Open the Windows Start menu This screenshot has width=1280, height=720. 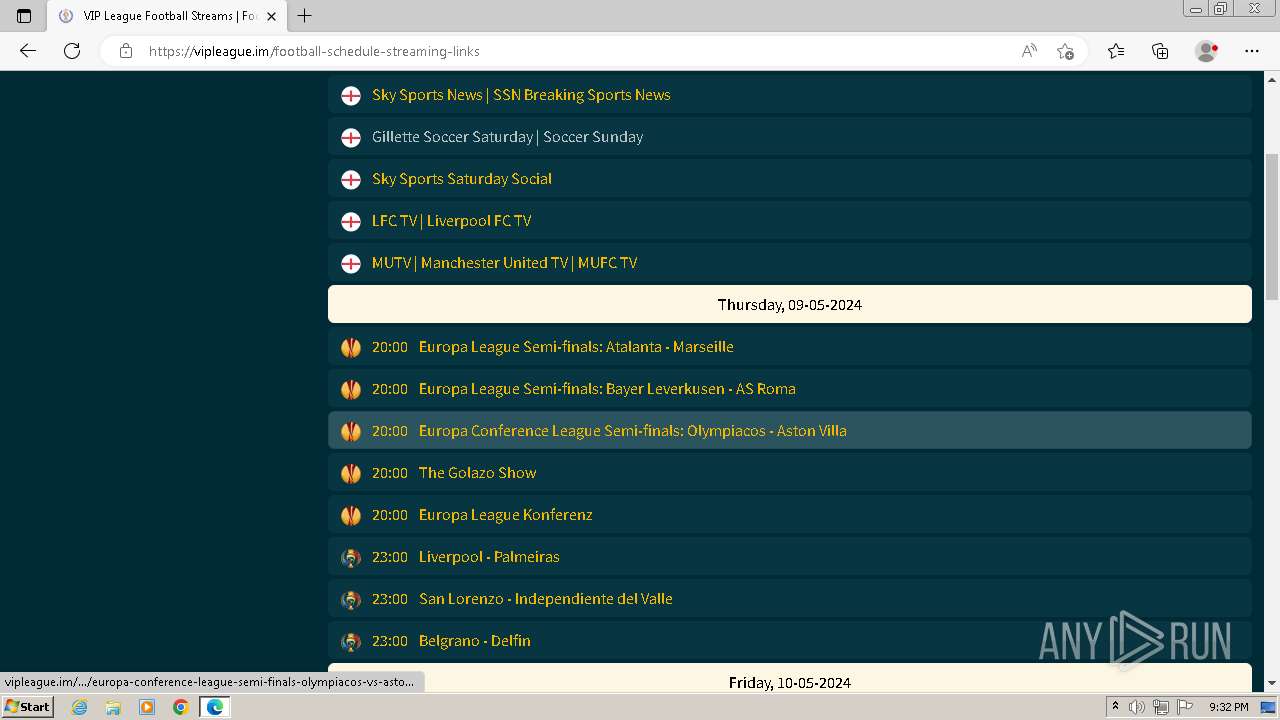point(27,706)
